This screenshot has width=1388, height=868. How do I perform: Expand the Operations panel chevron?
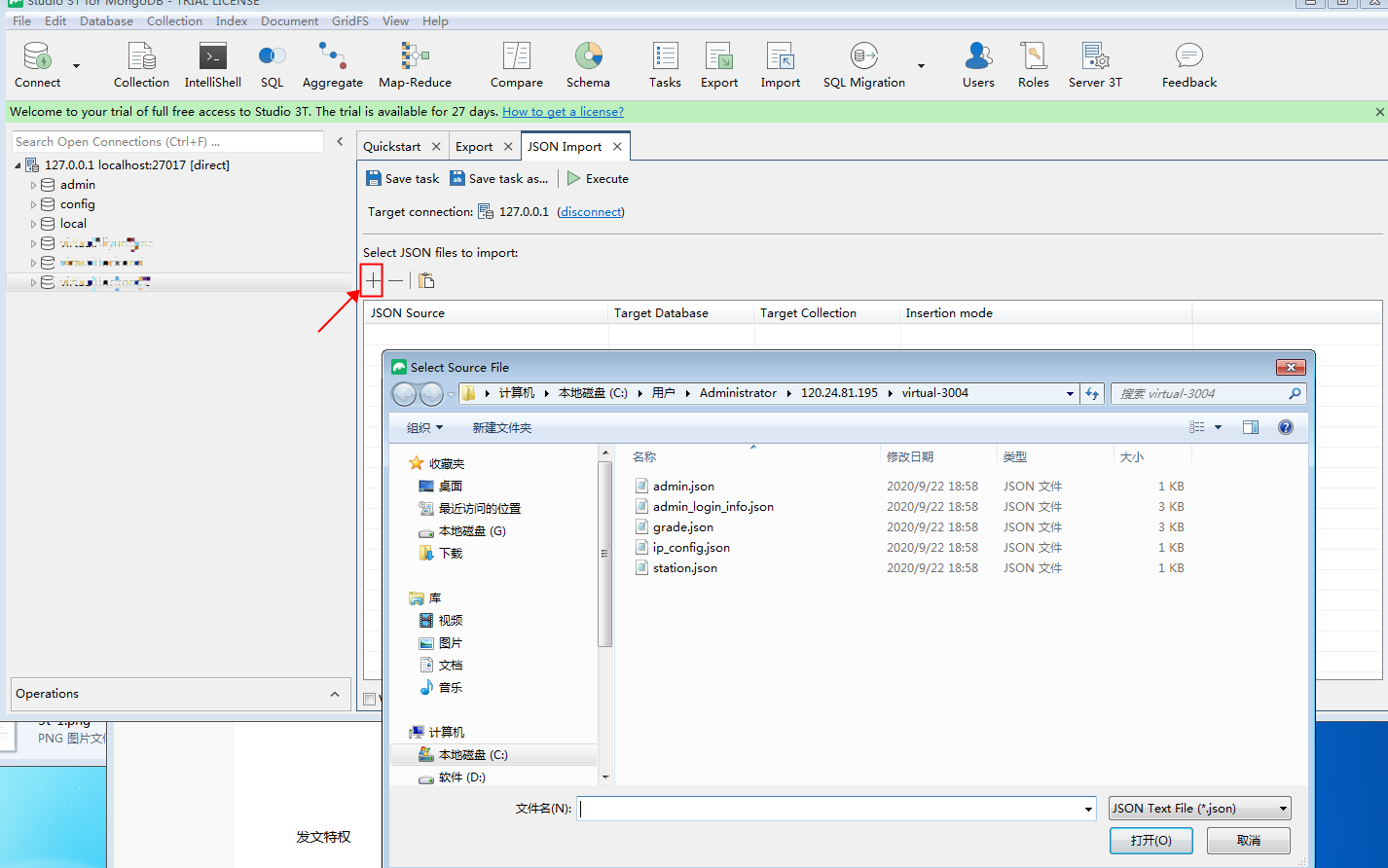335,695
